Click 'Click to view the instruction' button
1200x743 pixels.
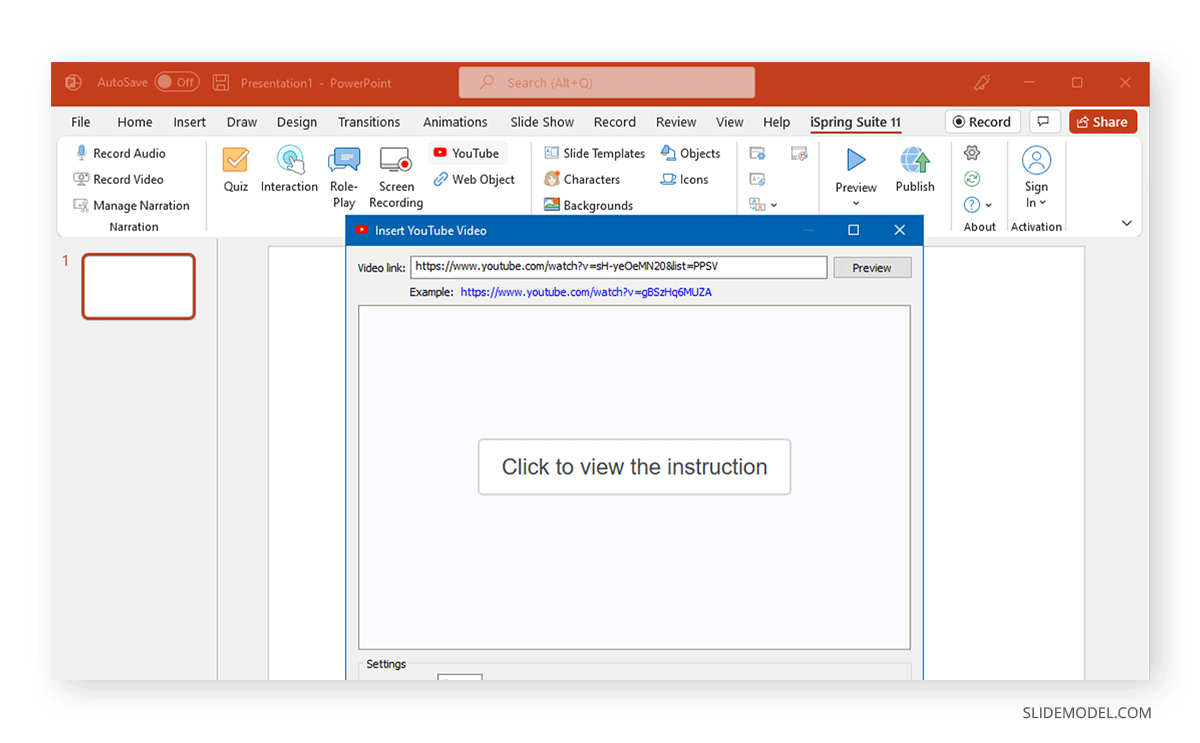(x=634, y=467)
